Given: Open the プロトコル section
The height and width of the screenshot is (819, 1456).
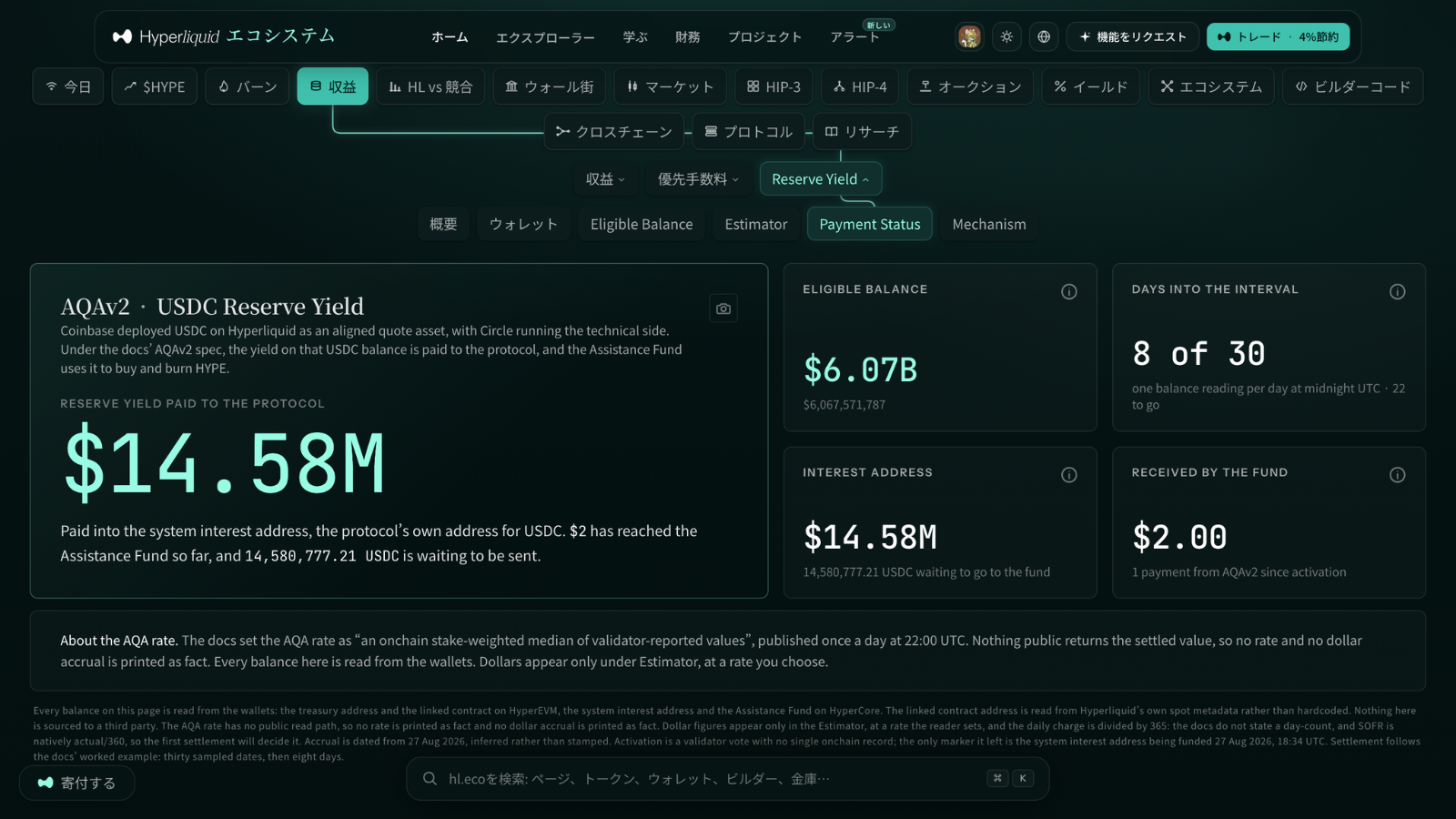Looking at the screenshot, I should point(749,132).
